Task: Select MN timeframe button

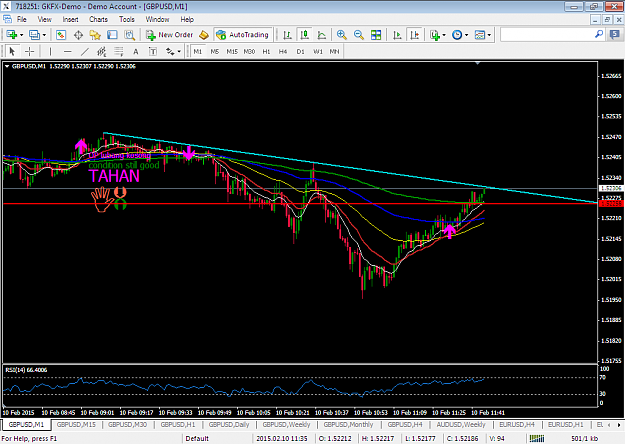Action: coord(334,52)
